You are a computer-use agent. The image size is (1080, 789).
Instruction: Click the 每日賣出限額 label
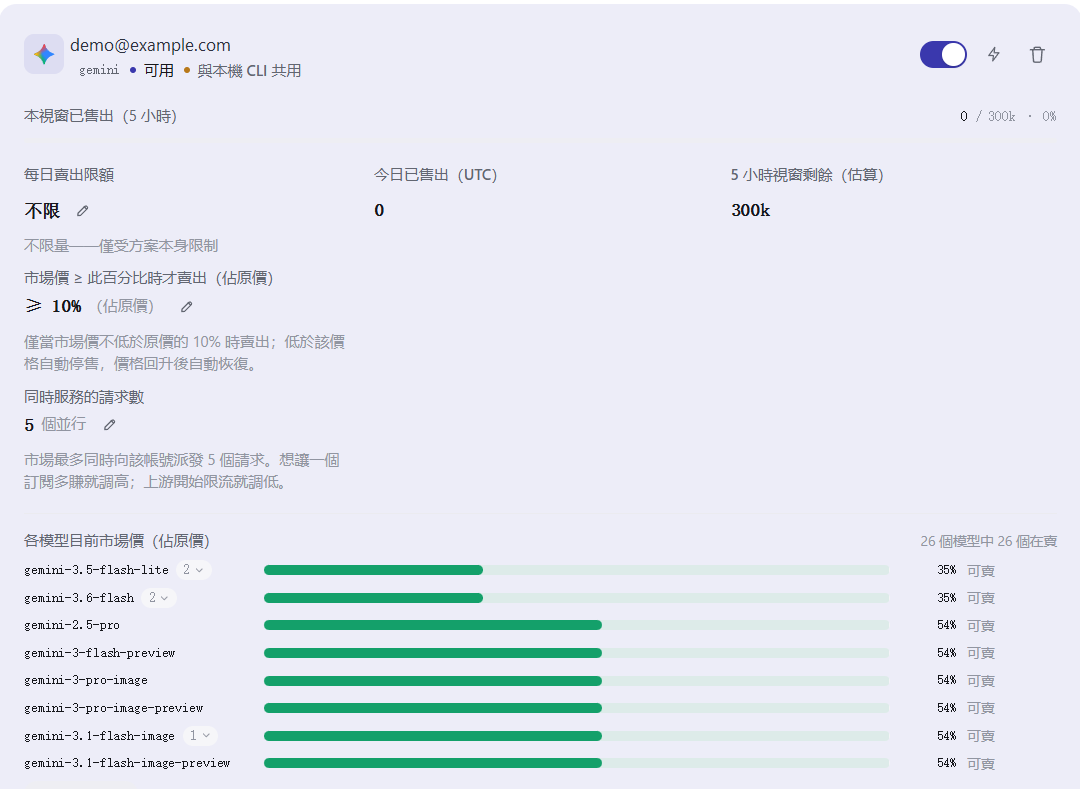pos(69,175)
